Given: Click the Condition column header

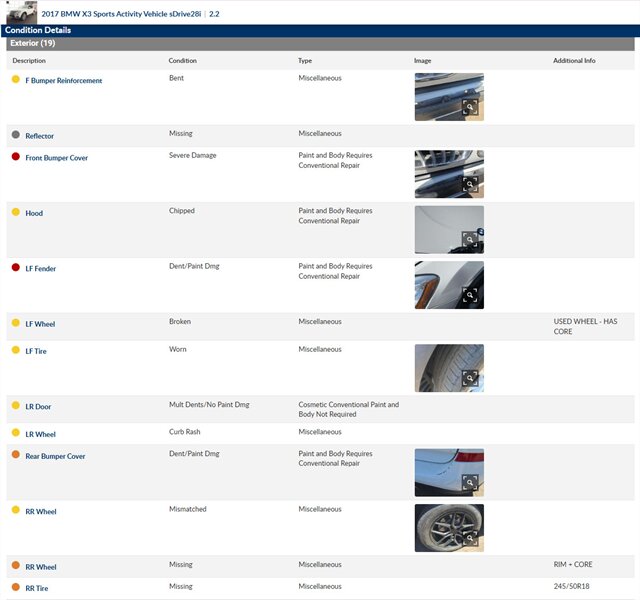Looking at the screenshot, I should (x=182, y=61).
